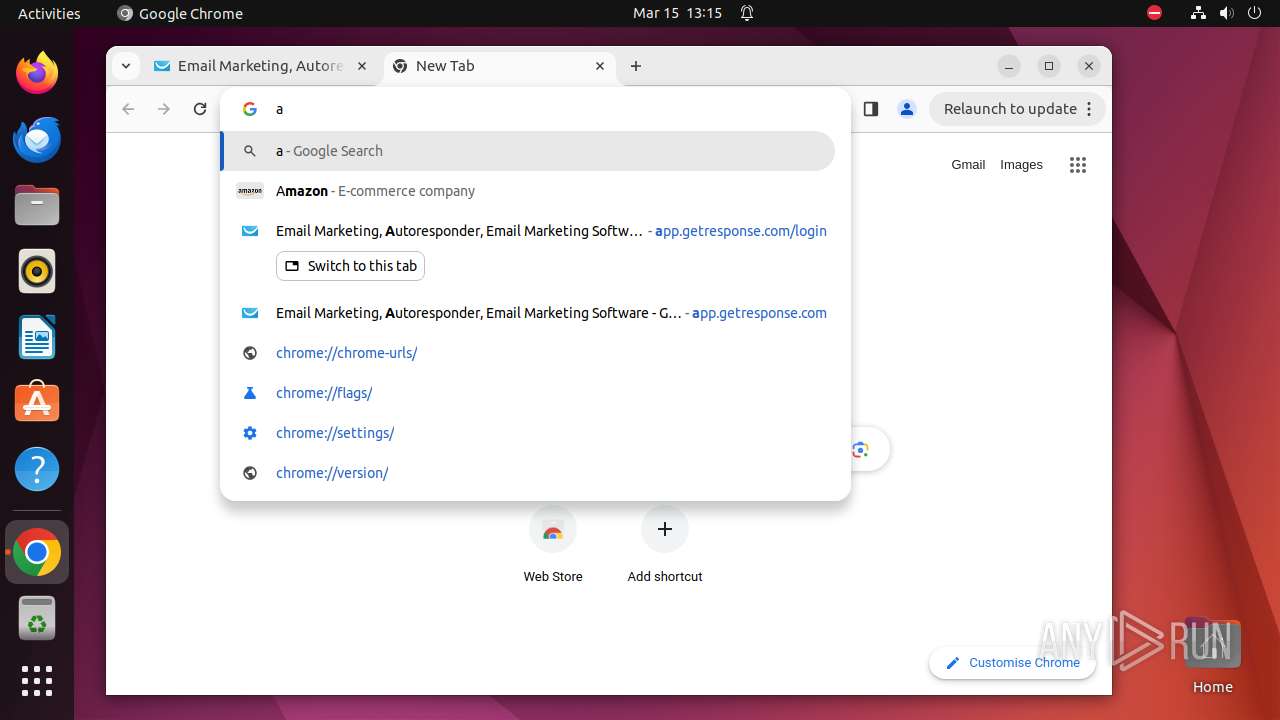The height and width of the screenshot is (720, 1280).
Task: Open the power system menu icon
Action: coord(1256,13)
